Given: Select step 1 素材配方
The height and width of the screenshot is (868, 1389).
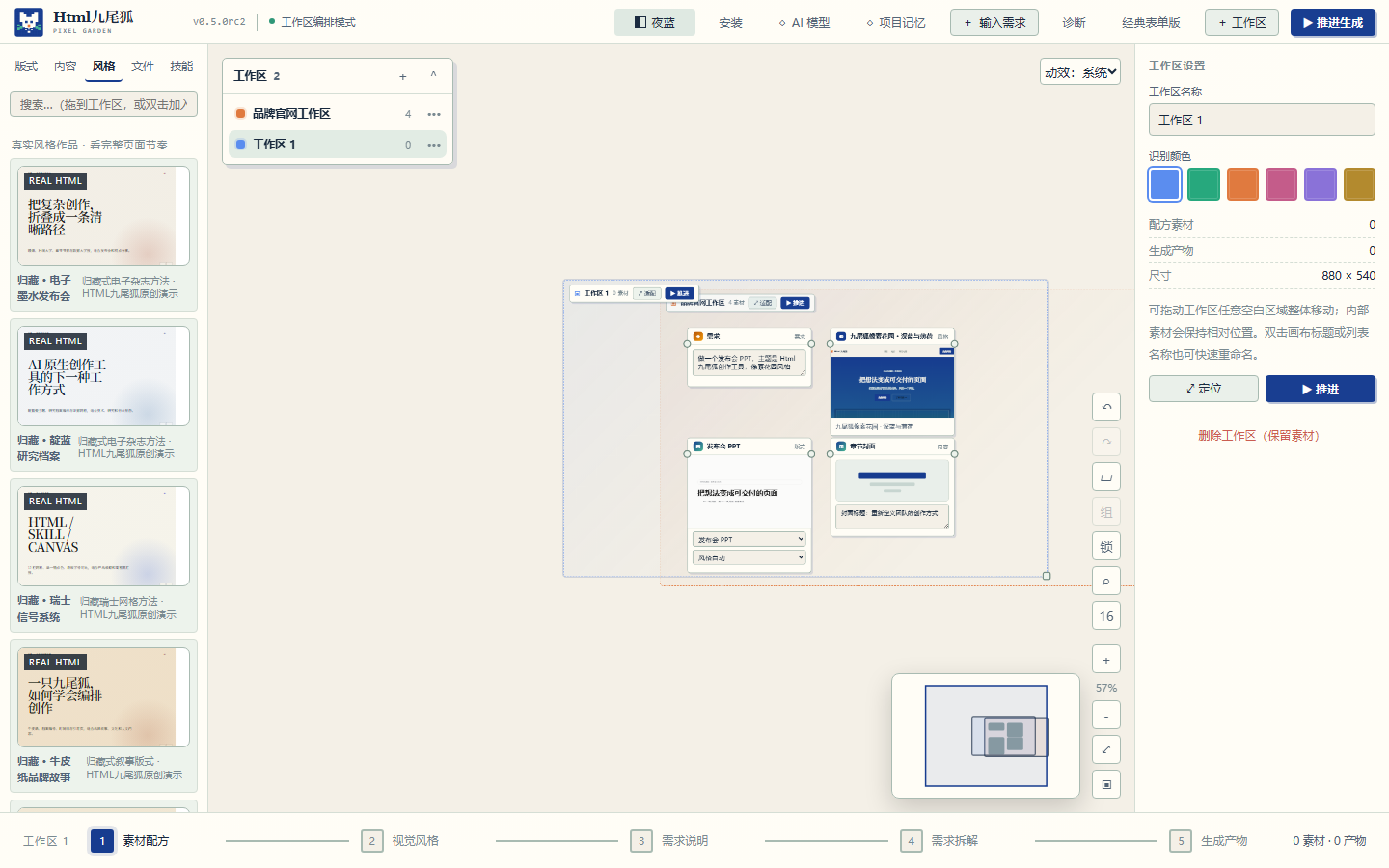Looking at the screenshot, I should point(129,841).
